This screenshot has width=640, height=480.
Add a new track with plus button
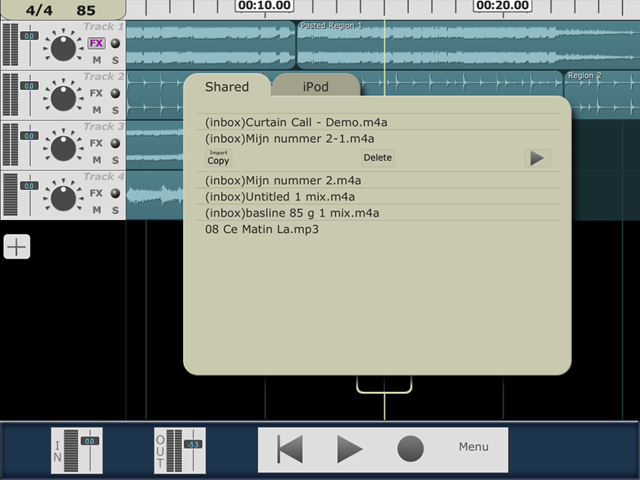pyautogui.click(x=16, y=247)
